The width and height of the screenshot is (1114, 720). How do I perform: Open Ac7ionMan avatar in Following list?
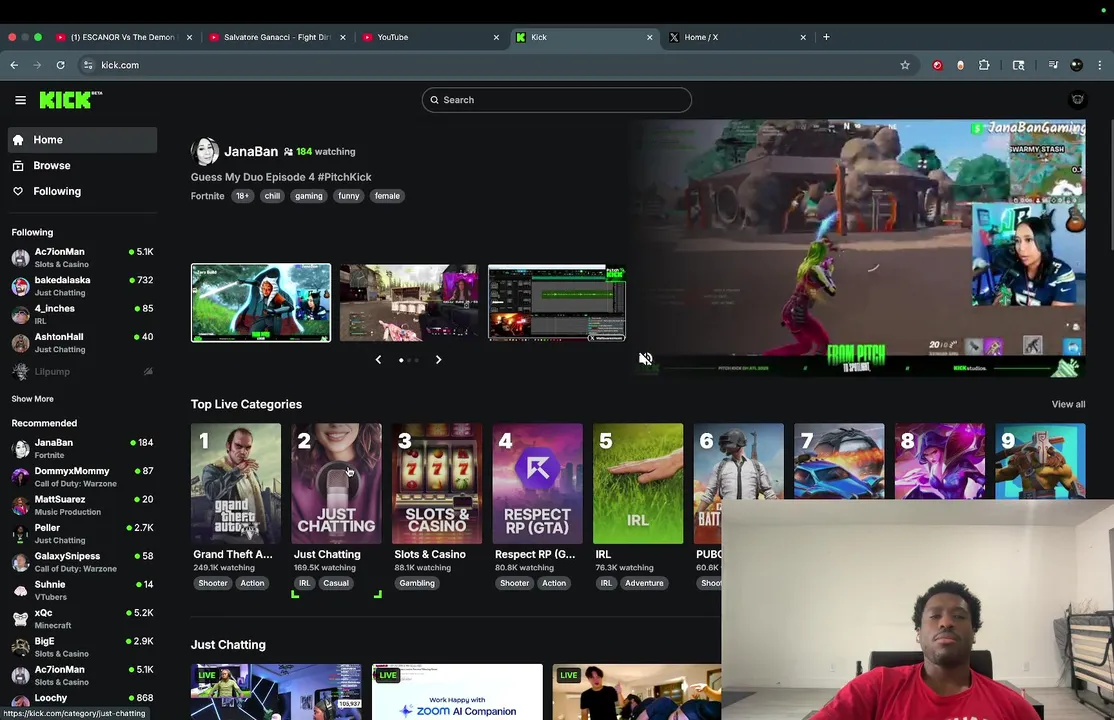pyautogui.click(x=21, y=257)
